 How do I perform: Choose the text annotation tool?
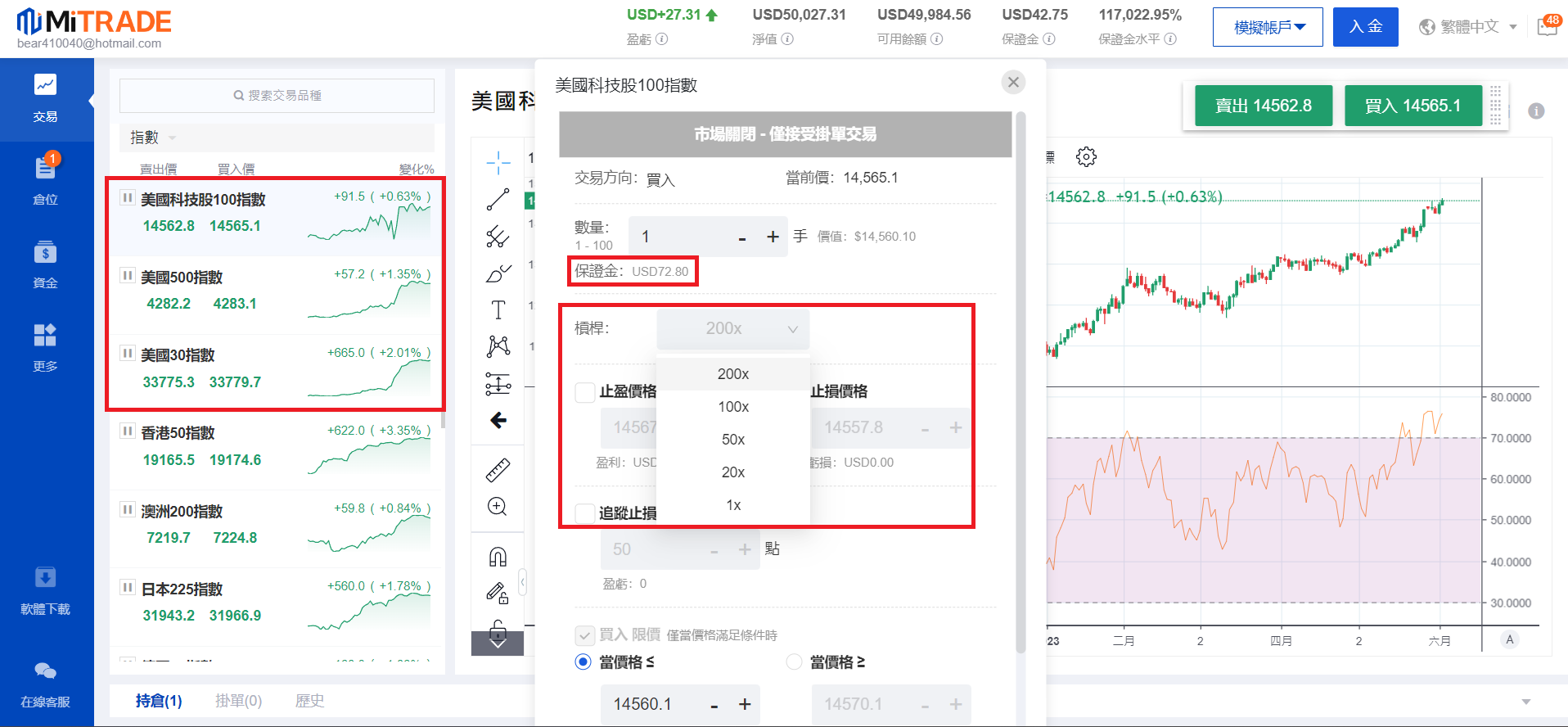tap(498, 309)
